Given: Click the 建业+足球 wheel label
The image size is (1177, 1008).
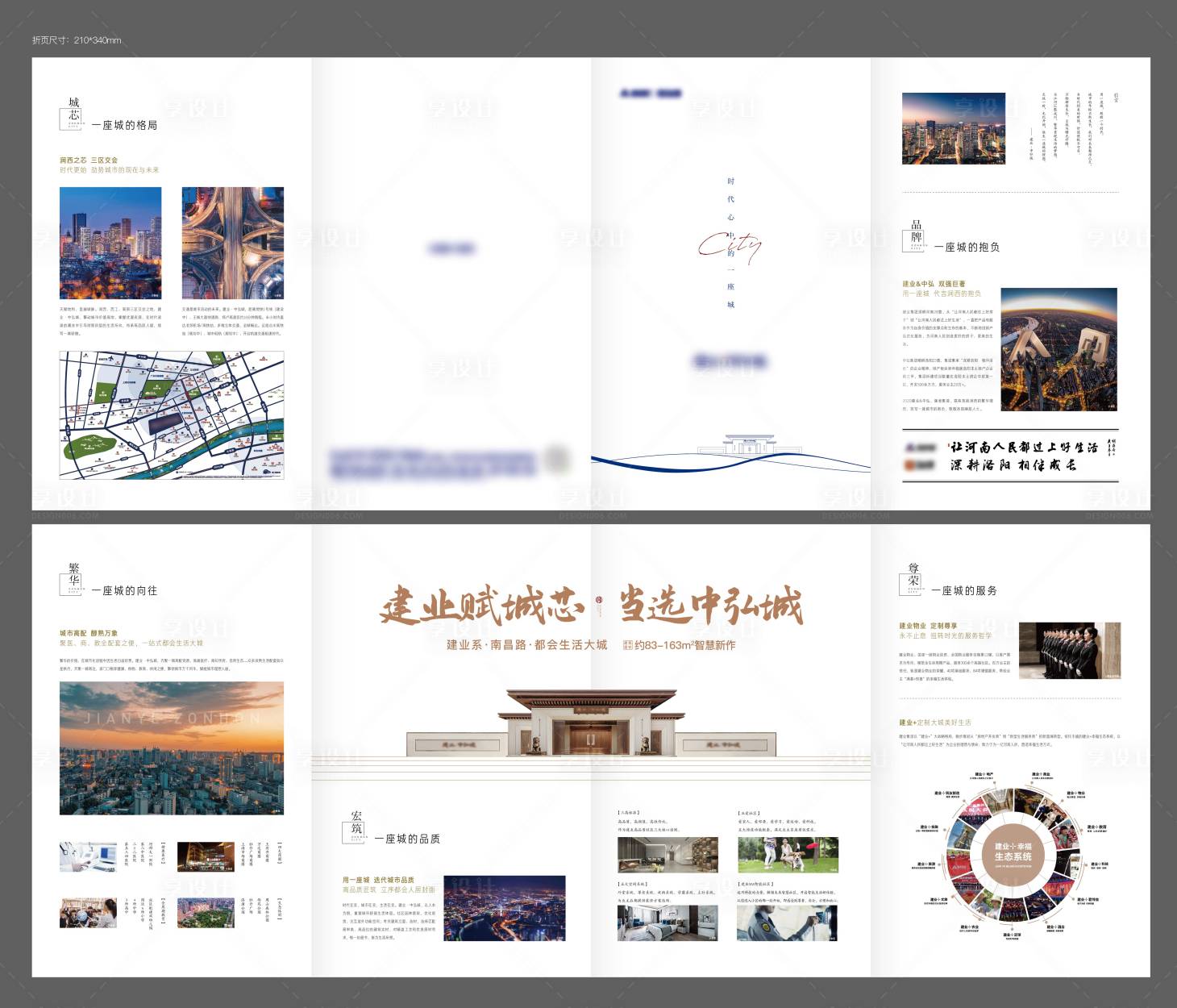Looking at the screenshot, I should coord(1012,935).
